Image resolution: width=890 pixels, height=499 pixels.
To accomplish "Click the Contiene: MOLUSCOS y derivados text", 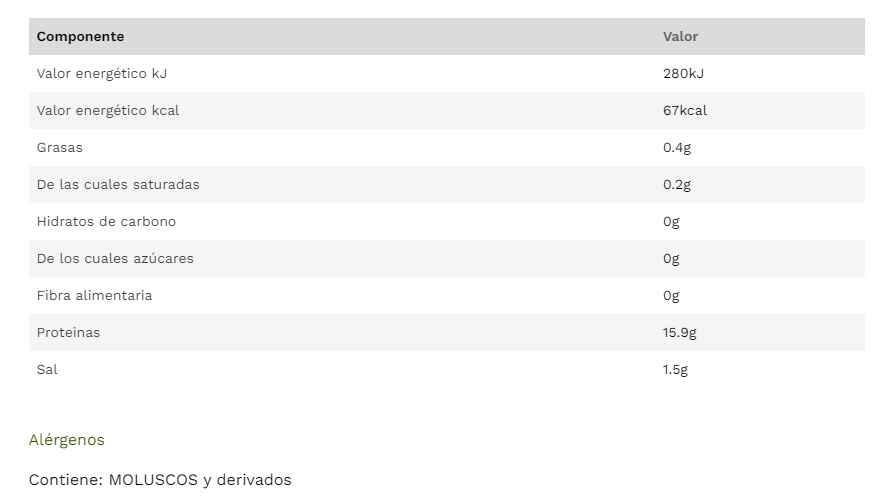I will tap(160, 480).
